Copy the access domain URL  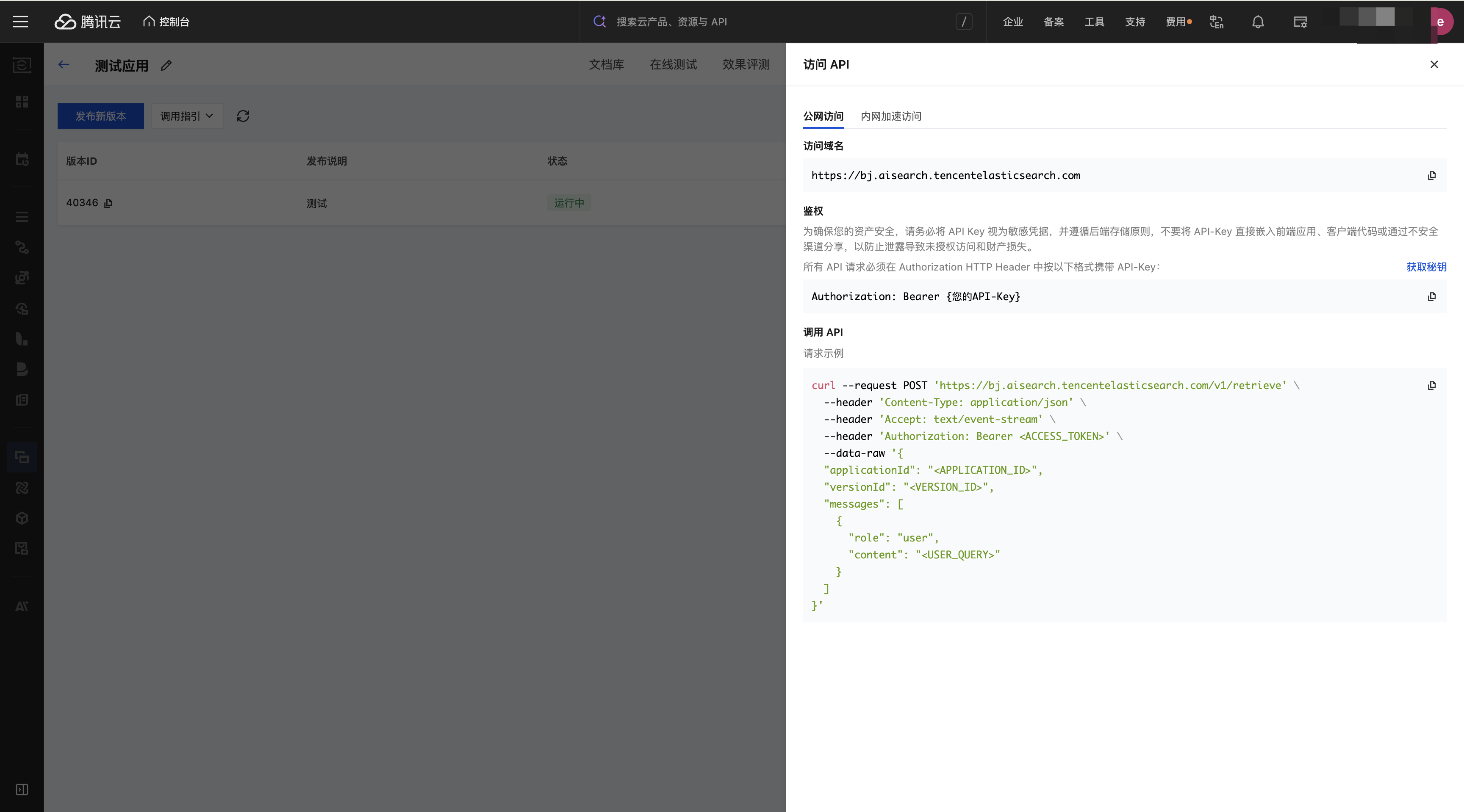tap(1432, 175)
